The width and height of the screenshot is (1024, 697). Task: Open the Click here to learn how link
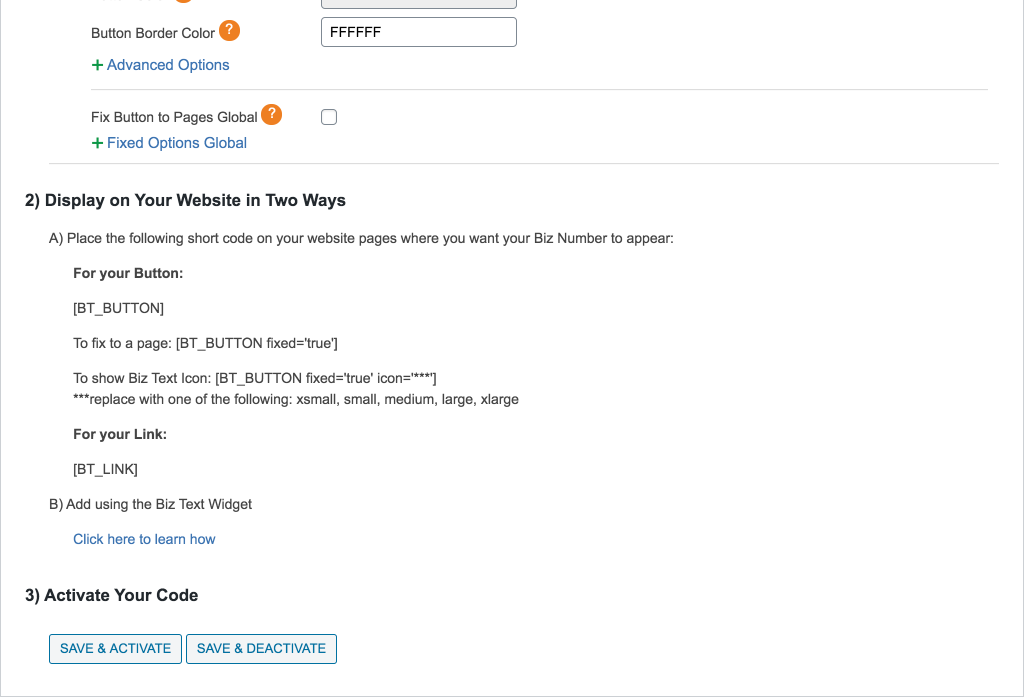coord(144,539)
